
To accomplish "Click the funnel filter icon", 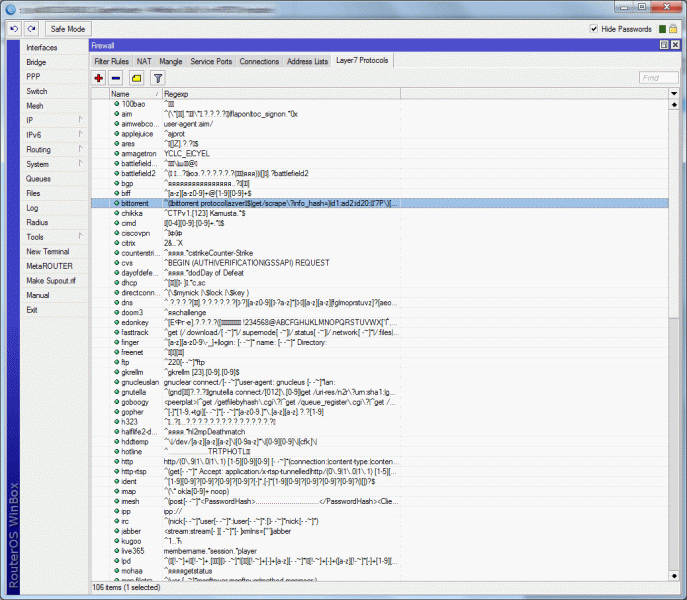I will click(158, 78).
